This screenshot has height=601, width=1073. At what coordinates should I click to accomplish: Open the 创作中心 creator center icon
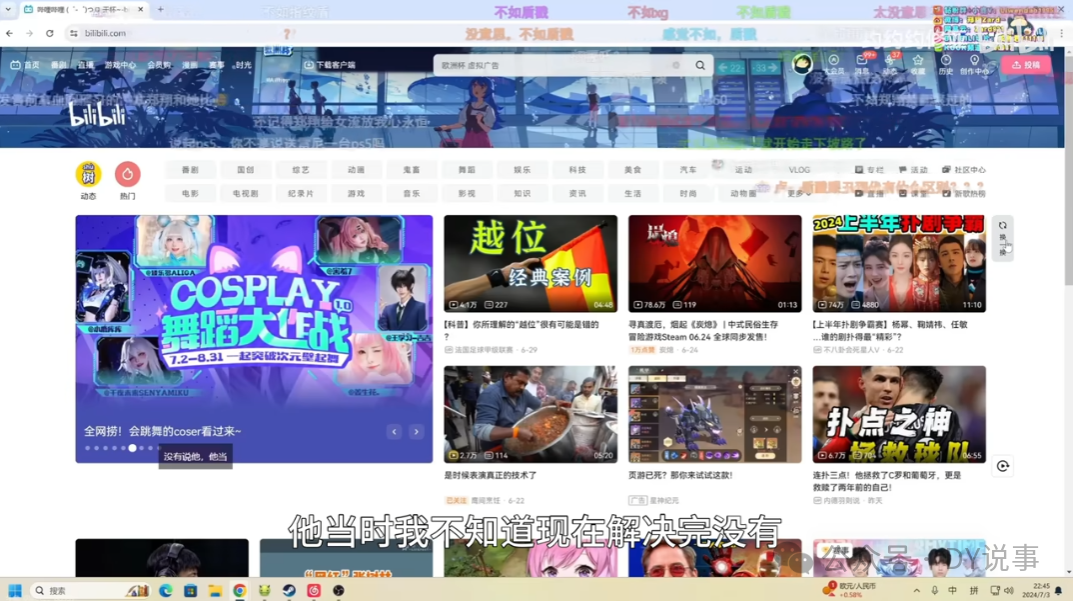[974, 64]
